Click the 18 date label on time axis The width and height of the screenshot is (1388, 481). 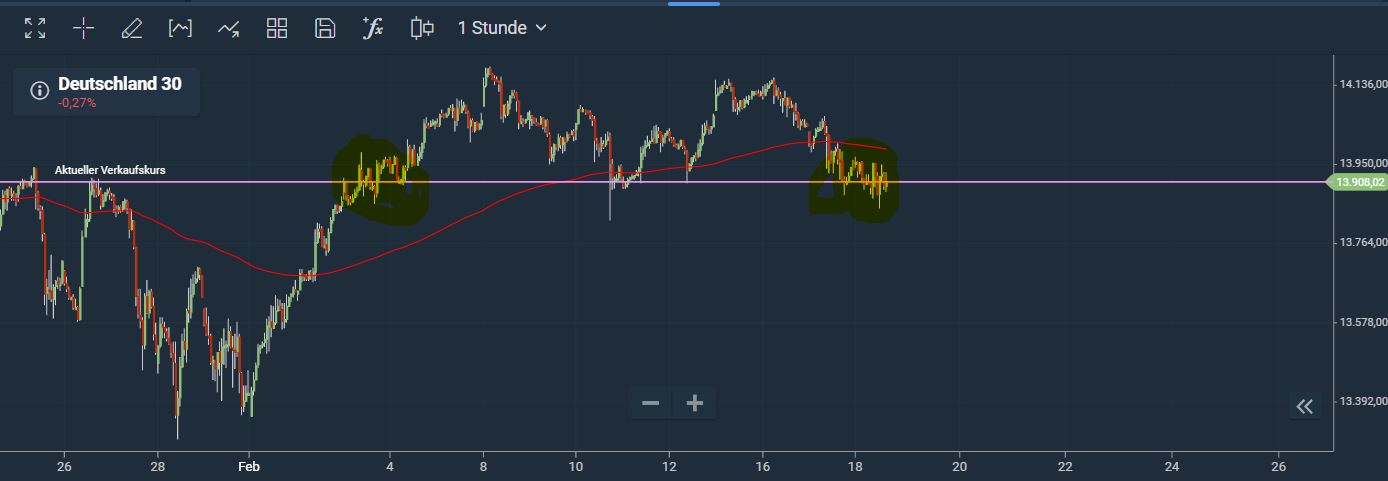[x=856, y=466]
